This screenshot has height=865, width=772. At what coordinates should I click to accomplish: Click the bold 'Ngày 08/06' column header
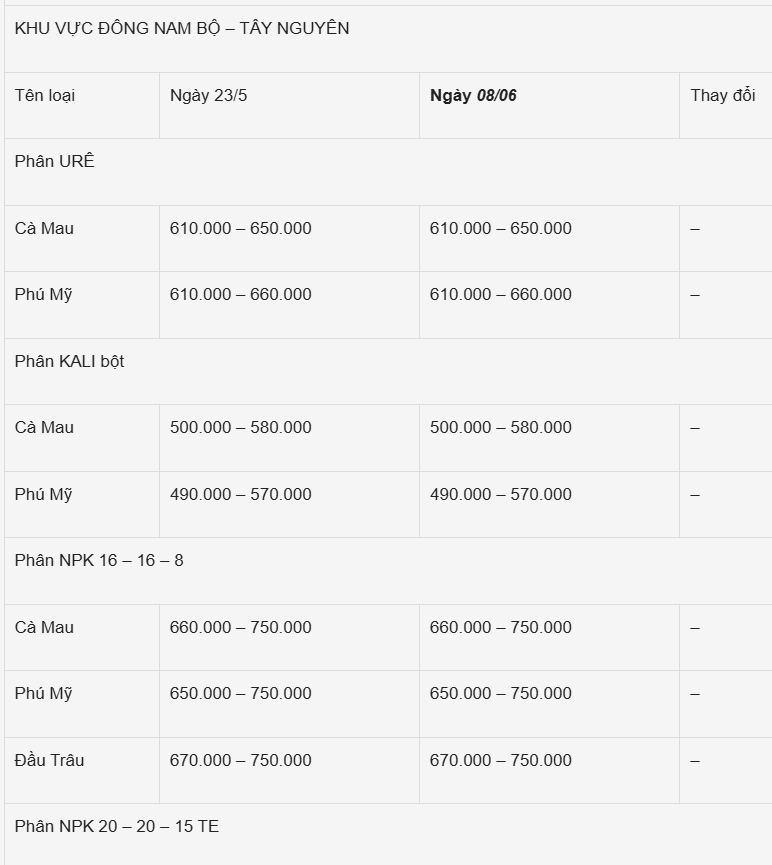(473, 96)
